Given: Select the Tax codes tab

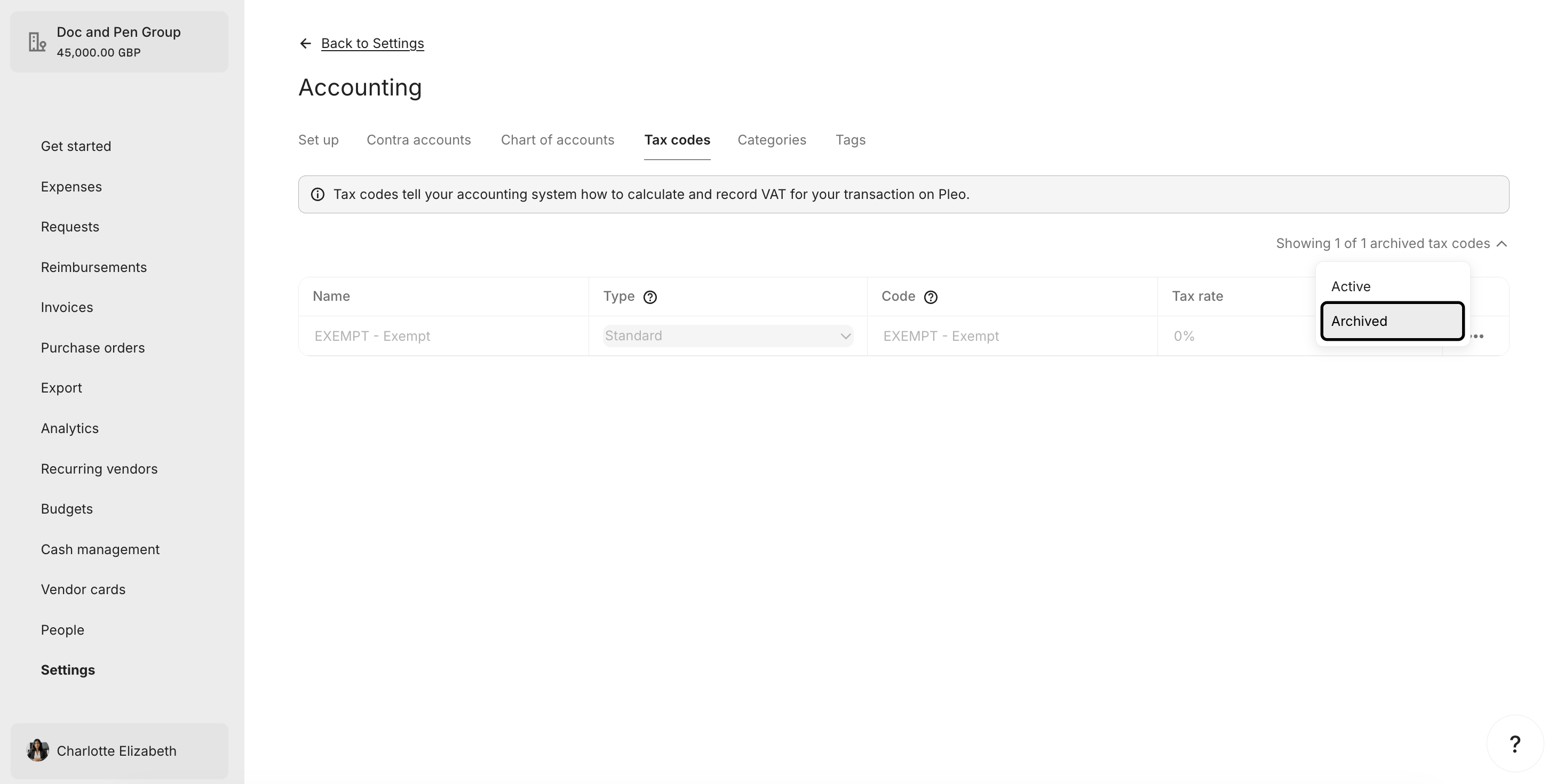Looking at the screenshot, I should (x=677, y=140).
